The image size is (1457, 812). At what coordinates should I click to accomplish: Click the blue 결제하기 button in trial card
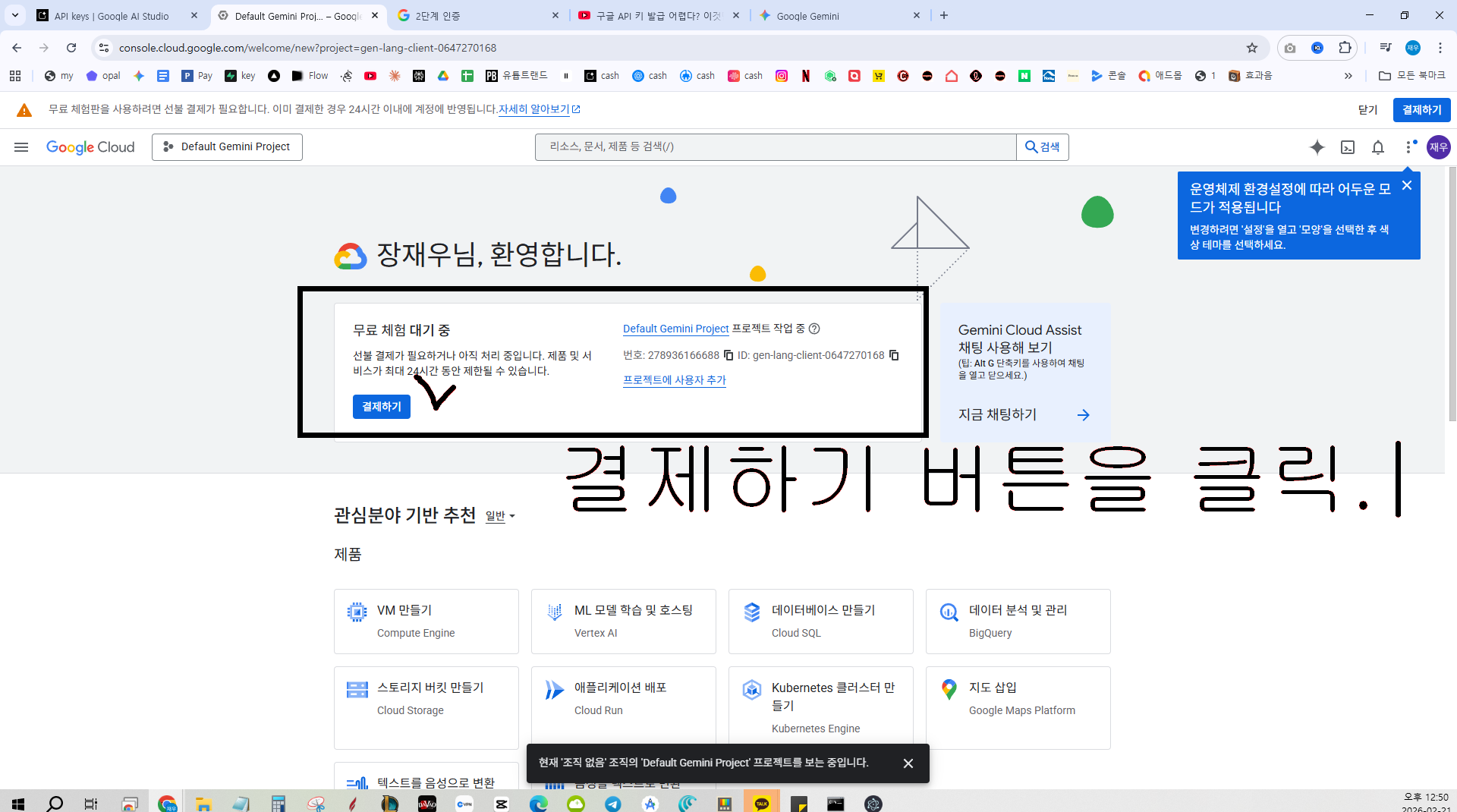click(382, 407)
